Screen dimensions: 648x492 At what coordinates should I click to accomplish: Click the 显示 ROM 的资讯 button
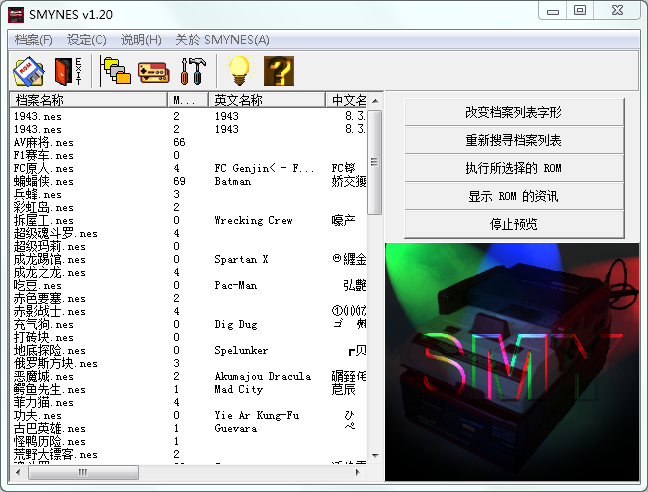[513, 196]
